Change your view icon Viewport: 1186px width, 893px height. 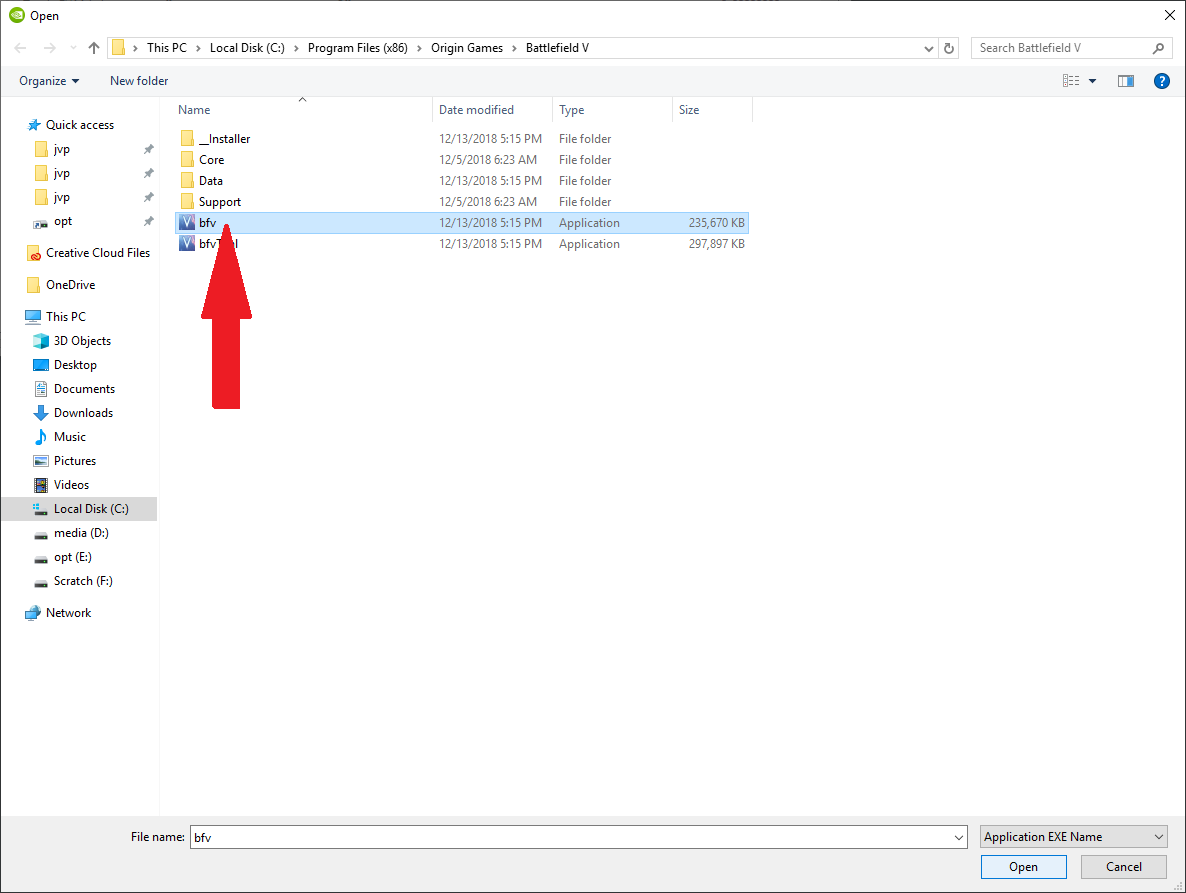[x=1071, y=81]
